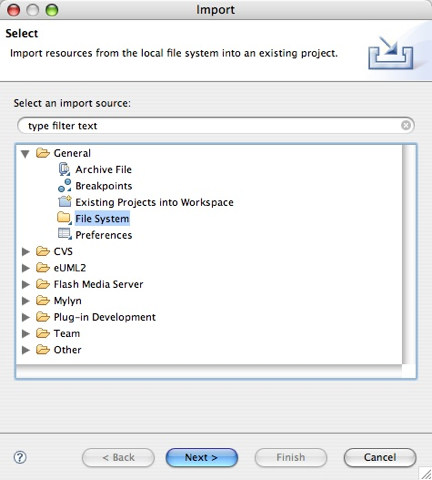
Task: Click the File System folder icon
Action: click(64, 218)
